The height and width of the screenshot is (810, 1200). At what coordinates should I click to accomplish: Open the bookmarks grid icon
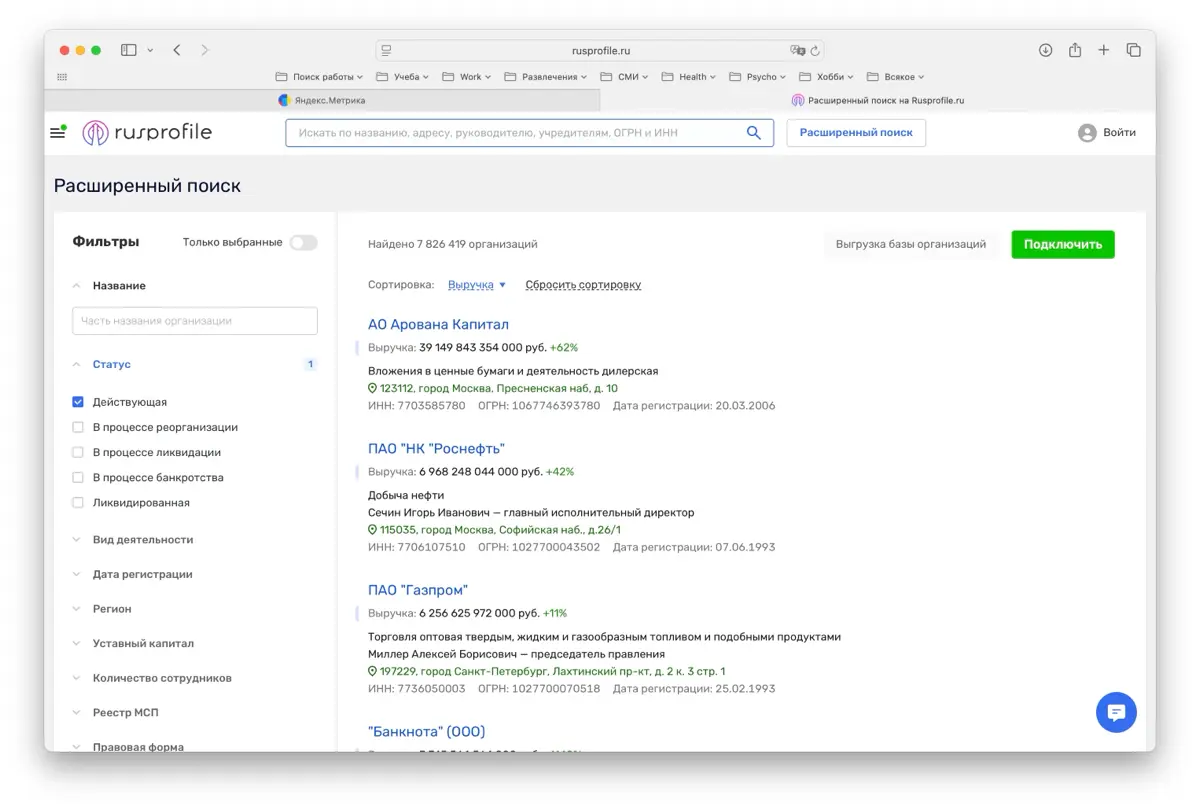coord(62,77)
